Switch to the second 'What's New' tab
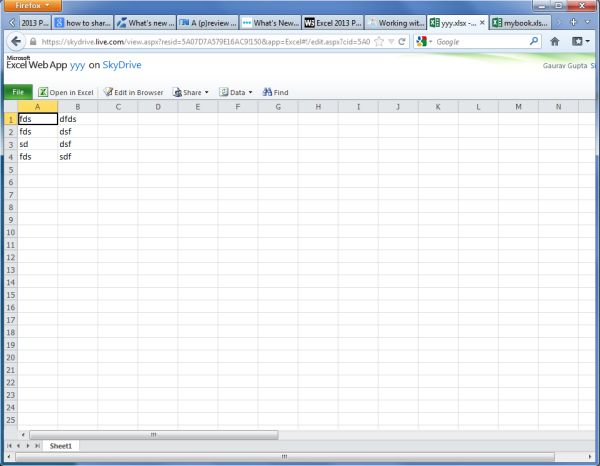The width and height of the screenshot is (600, 466). (271, 23)
